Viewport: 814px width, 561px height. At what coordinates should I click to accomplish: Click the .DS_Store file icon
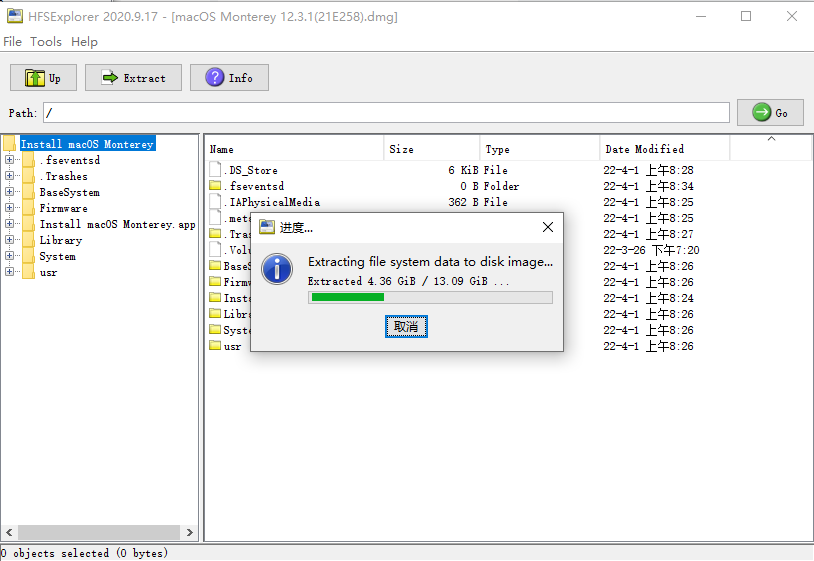pos(215,170)
